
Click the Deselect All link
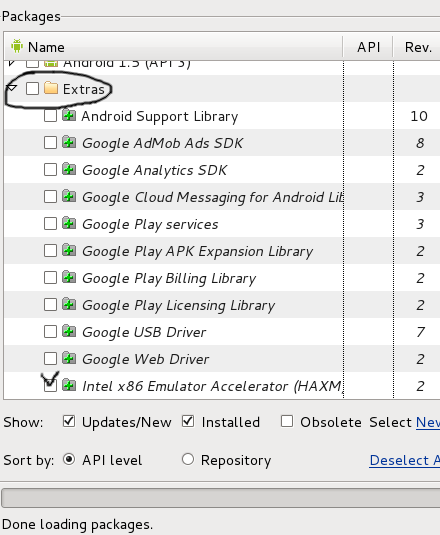click(405, 460)
